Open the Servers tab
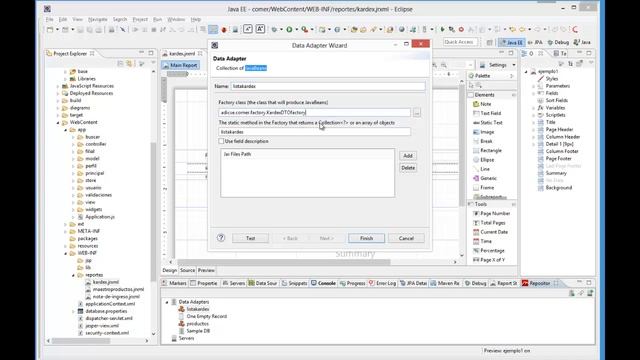The image size is (640, 360). tap(233, 283)
